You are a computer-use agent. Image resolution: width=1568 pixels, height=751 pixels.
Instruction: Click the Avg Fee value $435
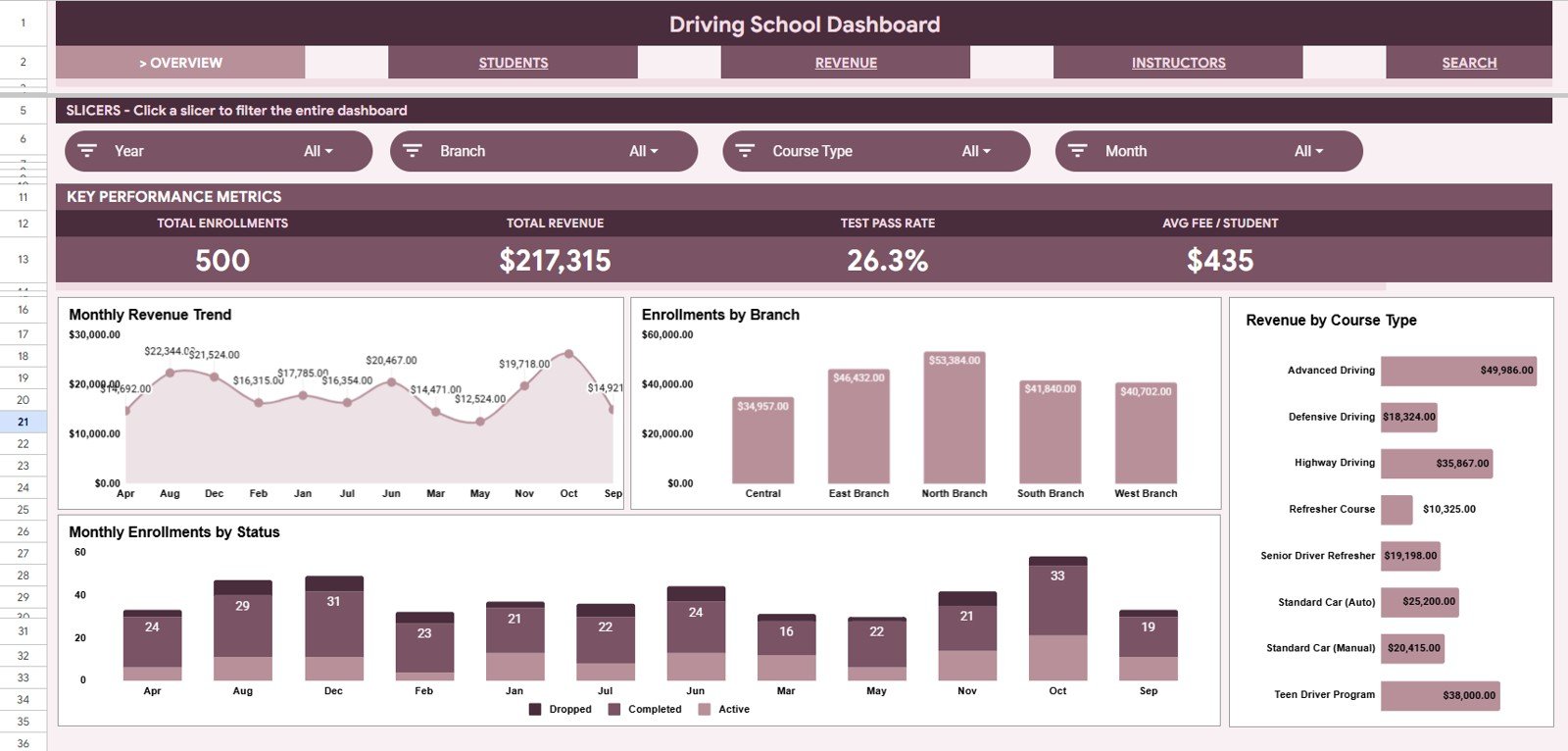pos(1220,261)
